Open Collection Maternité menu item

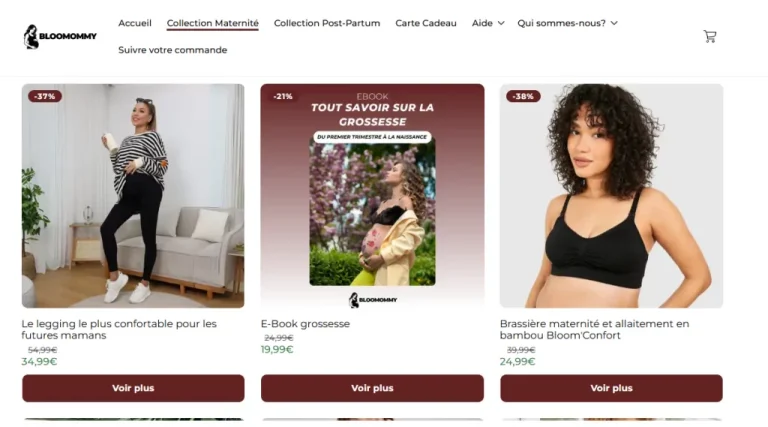(213, 23)
